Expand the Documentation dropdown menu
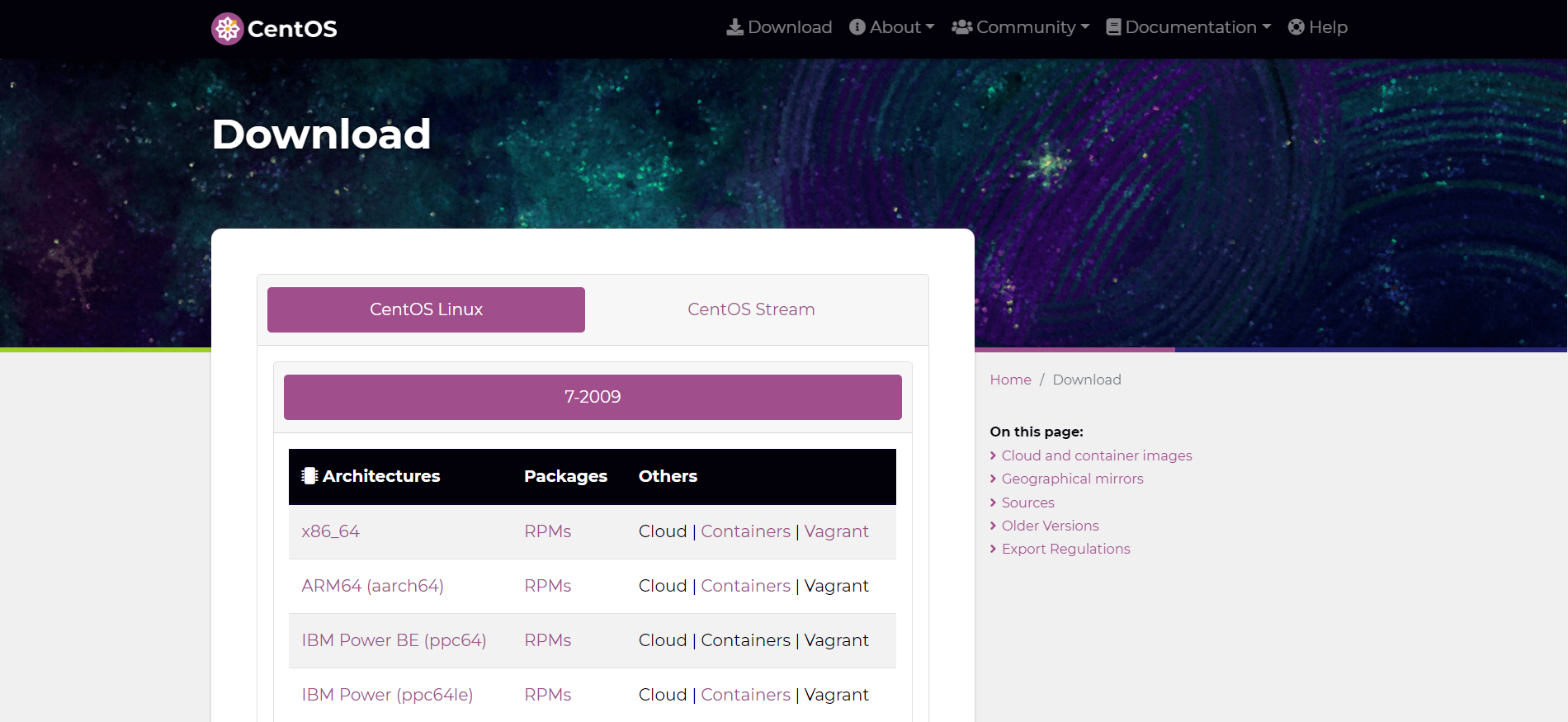This screenshot has width=1568, height=722. [x=1188, y=27]
